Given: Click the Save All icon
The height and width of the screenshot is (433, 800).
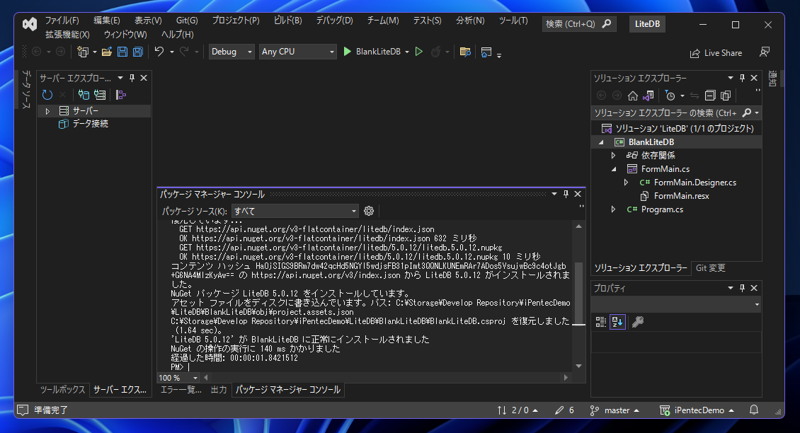Looking at the screenshot, I should point(138,52).
